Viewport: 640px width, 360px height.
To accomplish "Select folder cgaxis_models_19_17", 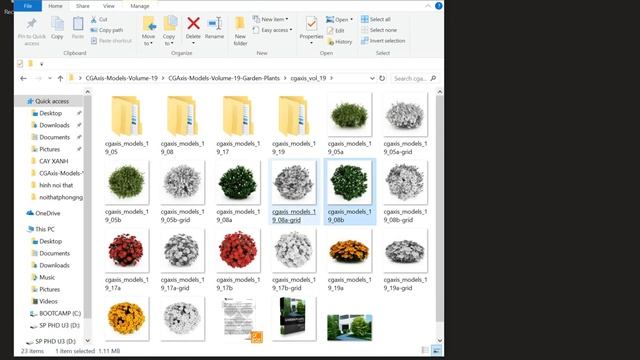I will (238, 124).
